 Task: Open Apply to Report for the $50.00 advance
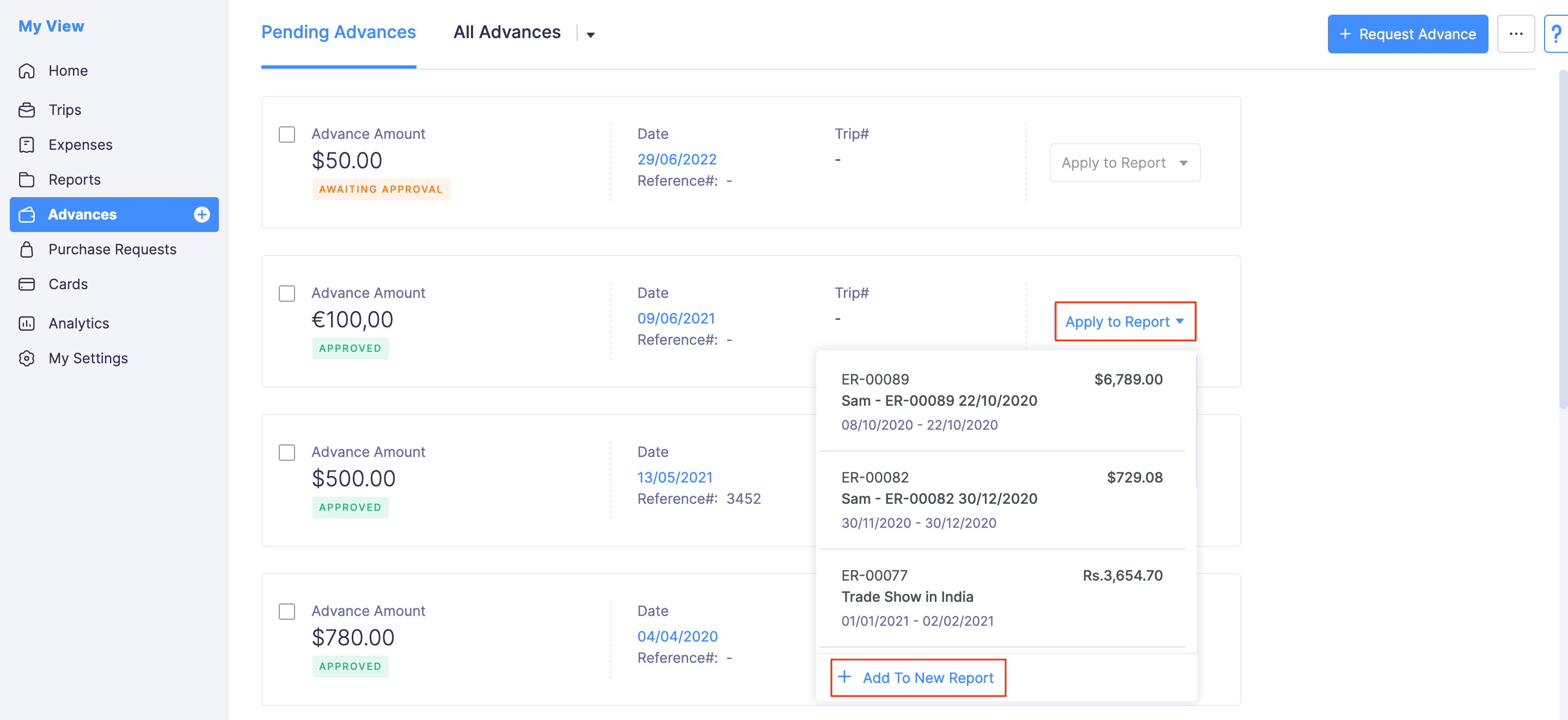pyautogui.click(x=1125, y=162)
